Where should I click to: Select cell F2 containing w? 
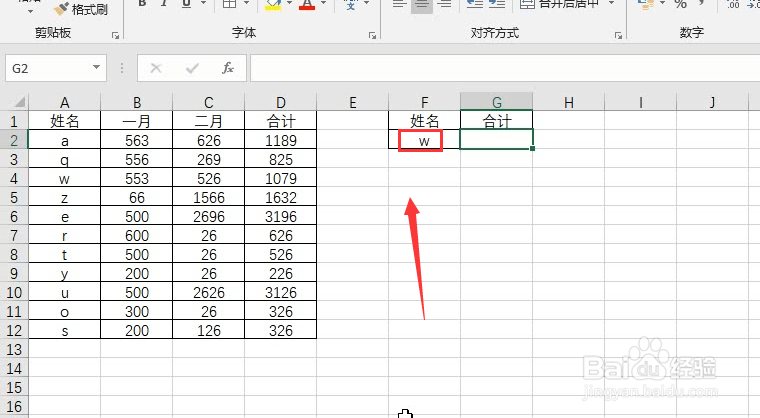pyautogui.click(x=425, y=141)
